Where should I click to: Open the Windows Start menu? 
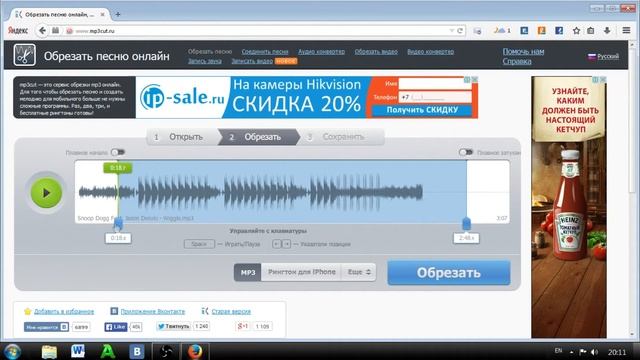pyautogui.click(x=13, y=351)
